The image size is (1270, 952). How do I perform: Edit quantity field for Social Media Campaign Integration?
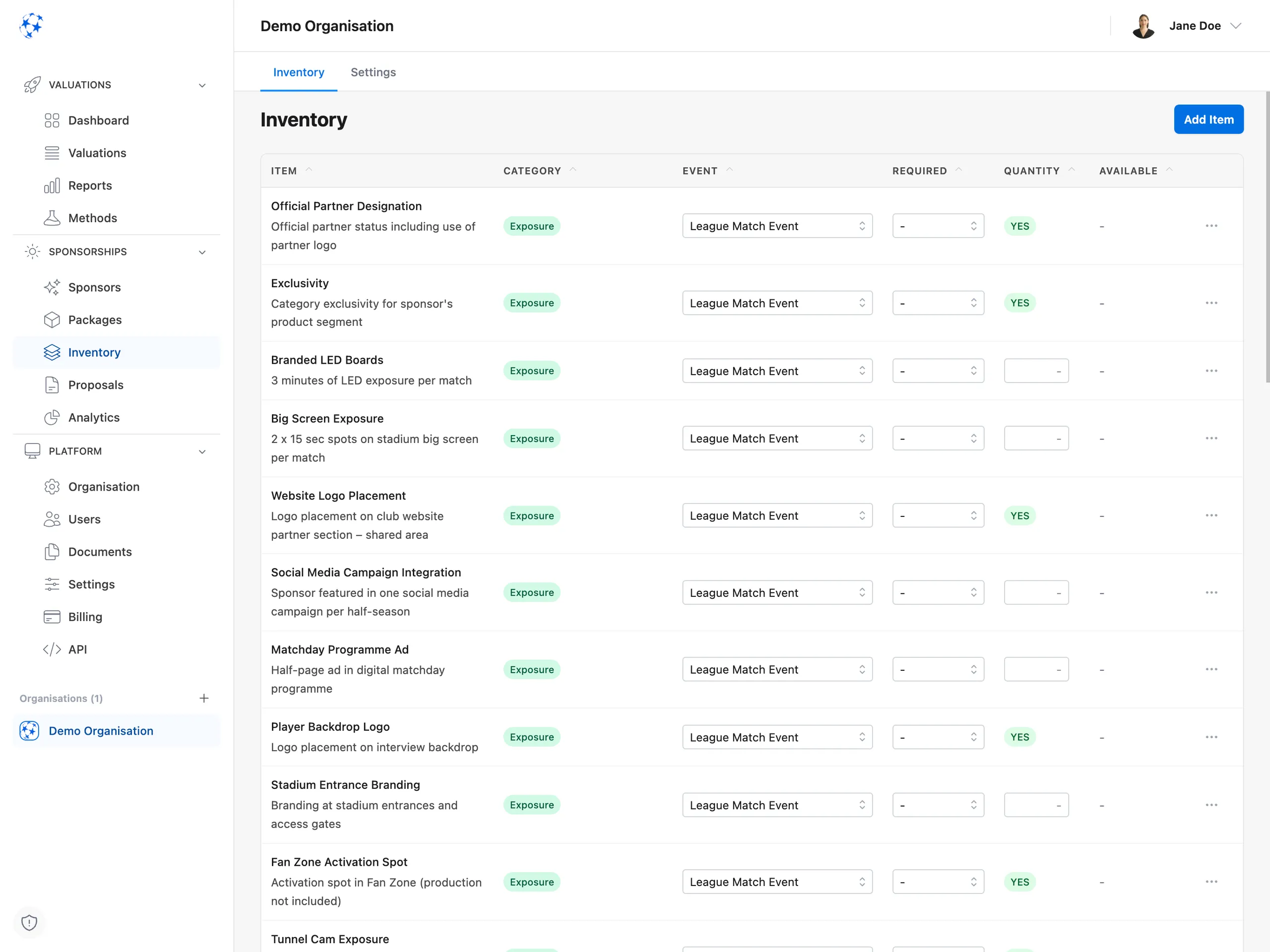pyautogui.click(x=1036, y=592)
